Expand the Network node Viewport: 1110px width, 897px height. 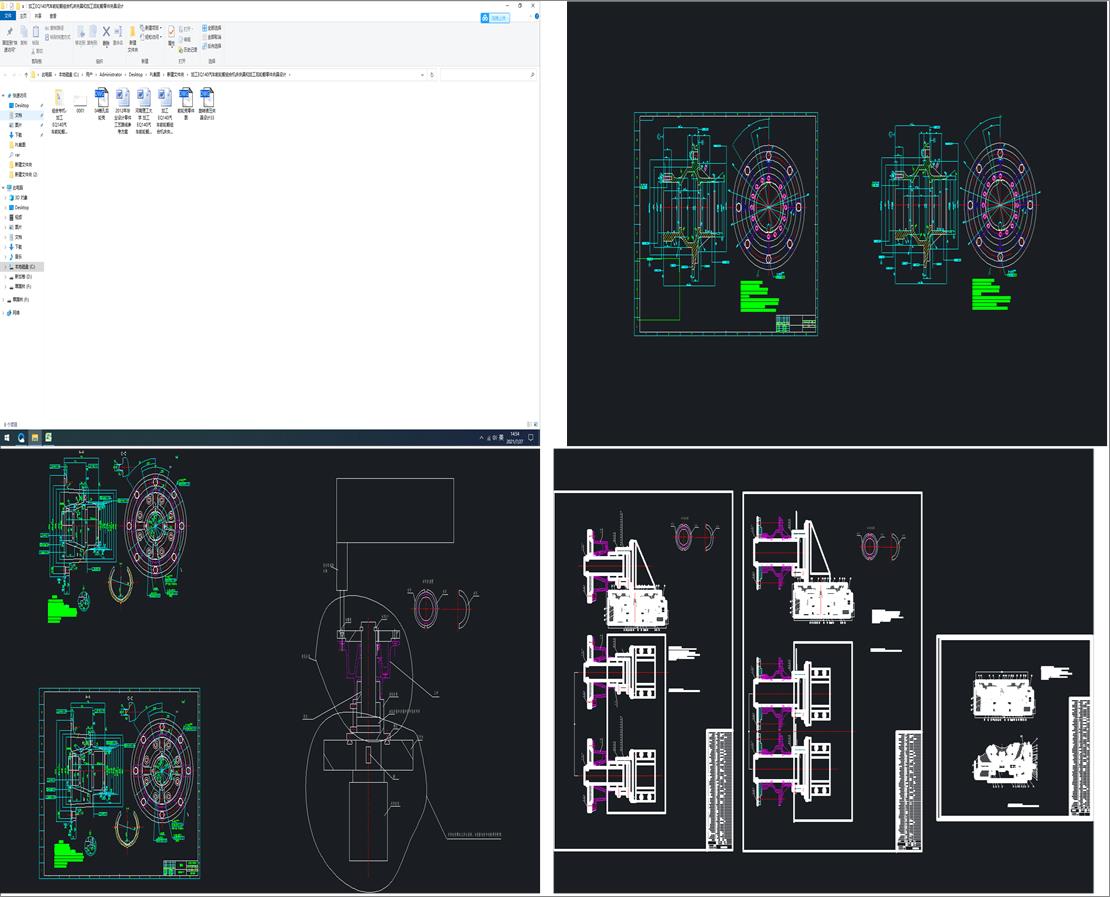4,313
